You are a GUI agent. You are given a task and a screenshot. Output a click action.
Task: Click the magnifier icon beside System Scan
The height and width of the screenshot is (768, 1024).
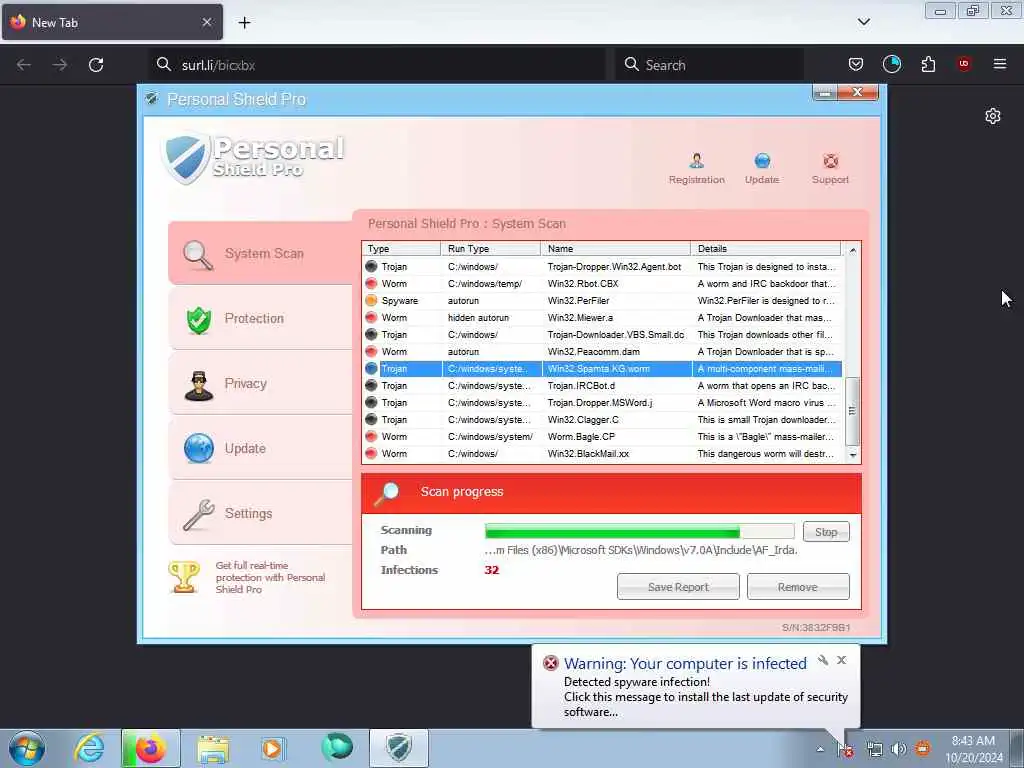click(x=198, y=255)
